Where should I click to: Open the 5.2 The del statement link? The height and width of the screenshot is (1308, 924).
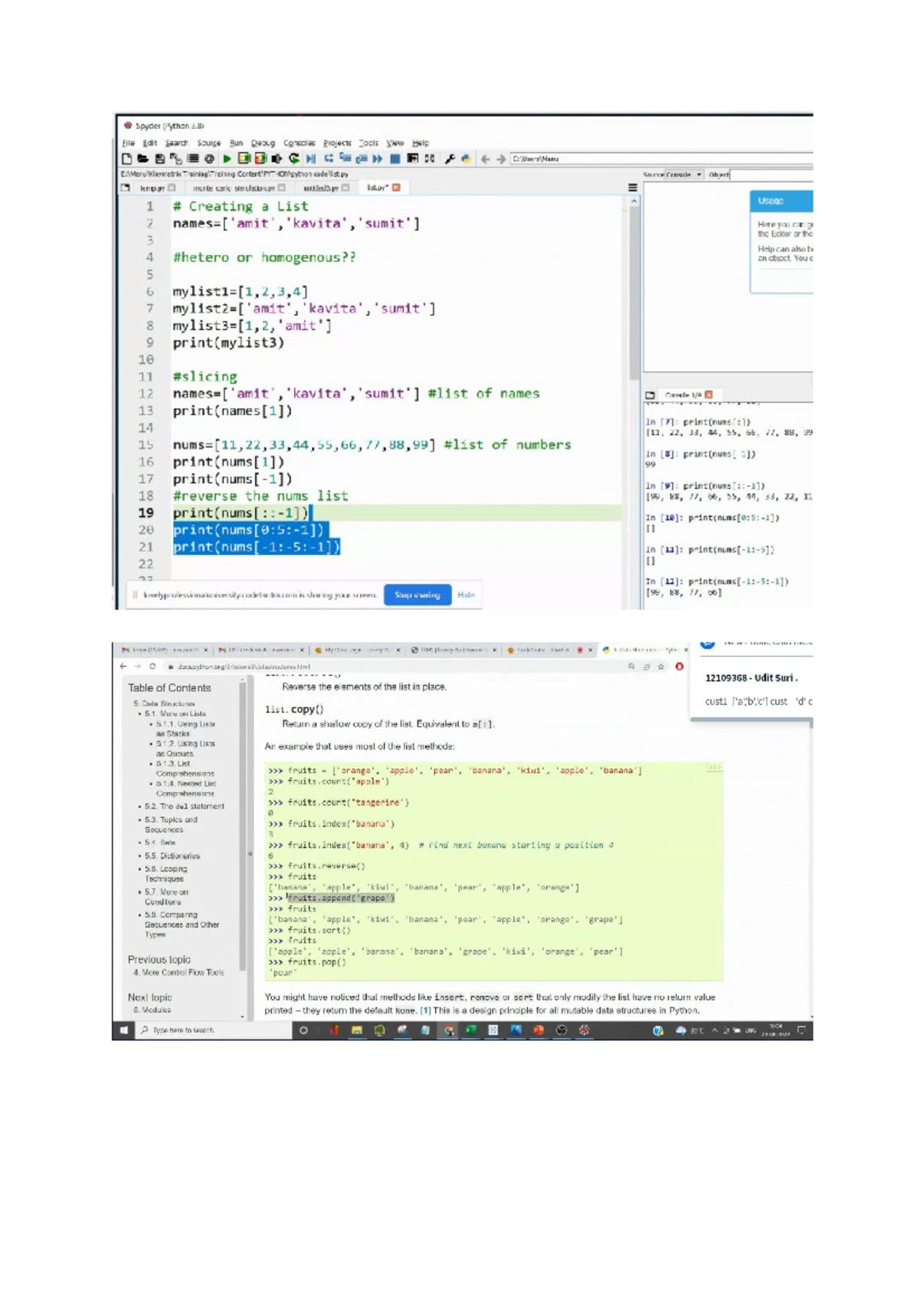pos(184,807)
